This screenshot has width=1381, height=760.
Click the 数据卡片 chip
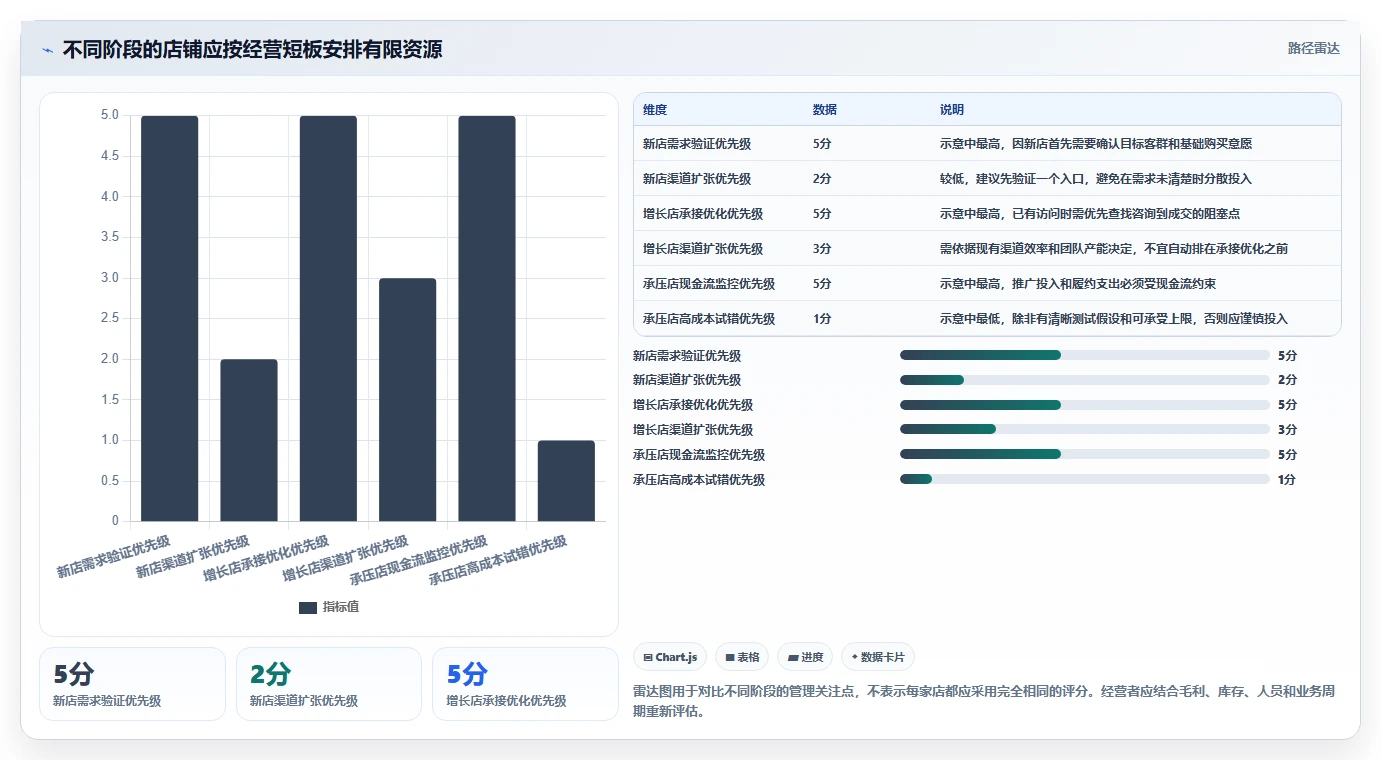pos(878,657)
